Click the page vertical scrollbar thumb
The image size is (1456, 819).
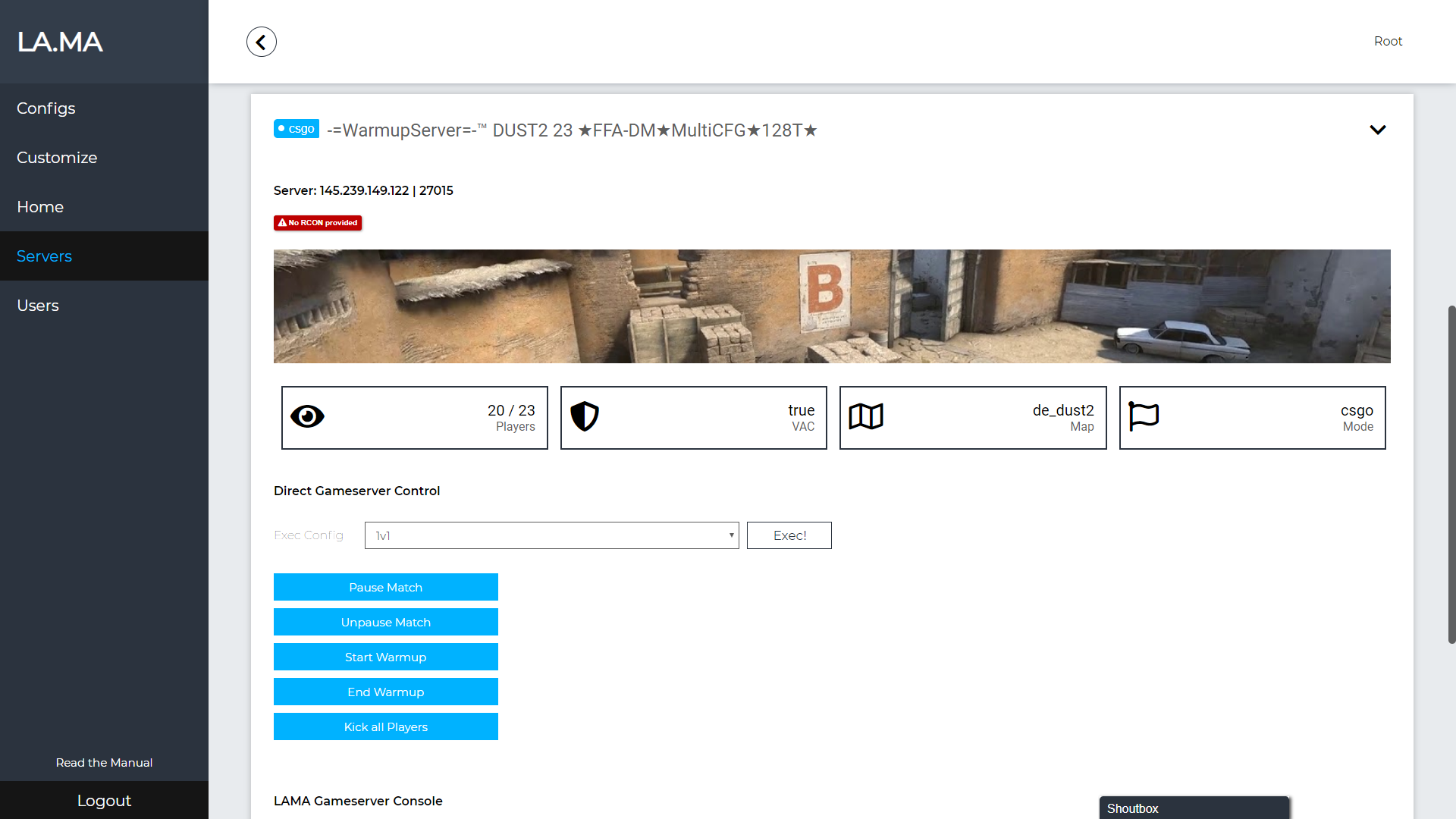pyautogui.click(x=1451, y=475)
